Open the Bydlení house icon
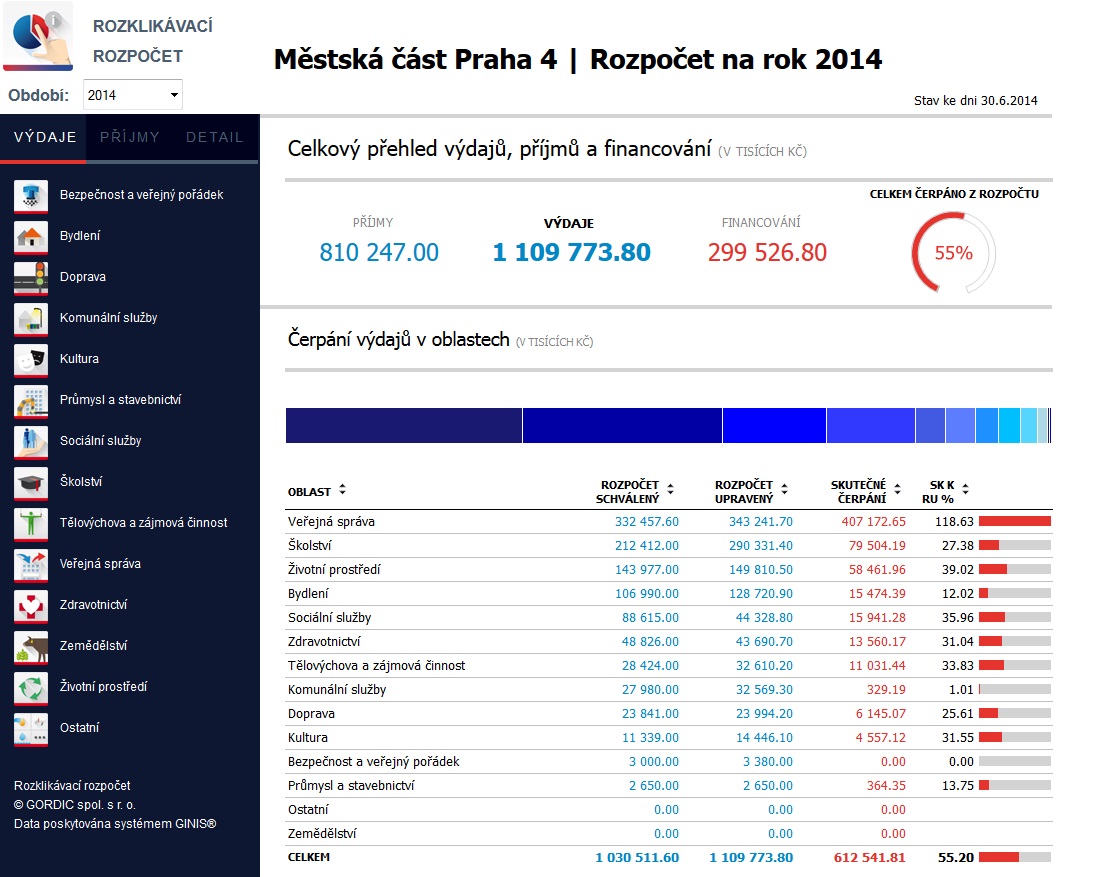This screenshot has height=877, width=1114. [31, 237]
